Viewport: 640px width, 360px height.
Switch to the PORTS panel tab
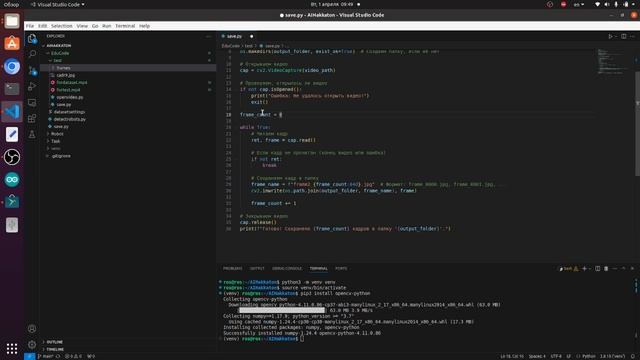pos(341,269)
